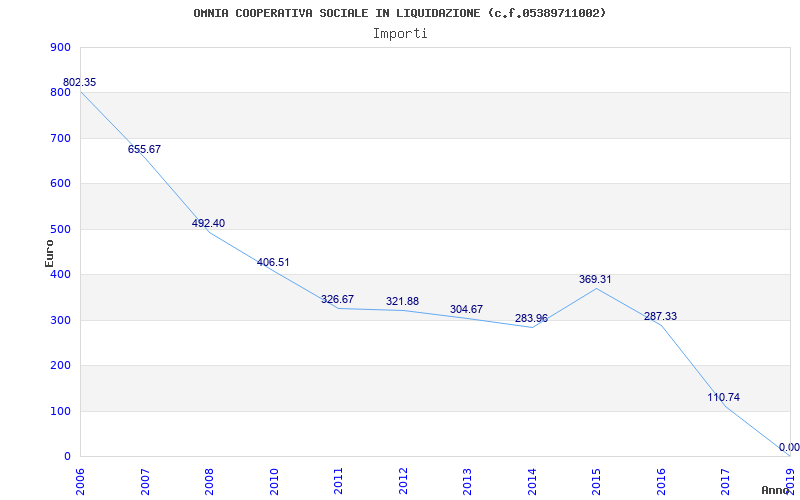The image size is (800, 500).
Task: Select the 655.67 data label
Action: point(144,149)
